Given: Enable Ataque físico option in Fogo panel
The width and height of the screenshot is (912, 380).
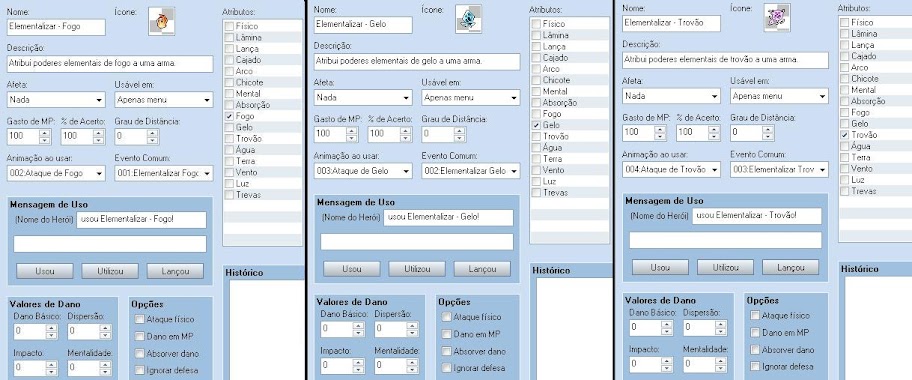Looking at the screenshot, I should coord(140,319).
